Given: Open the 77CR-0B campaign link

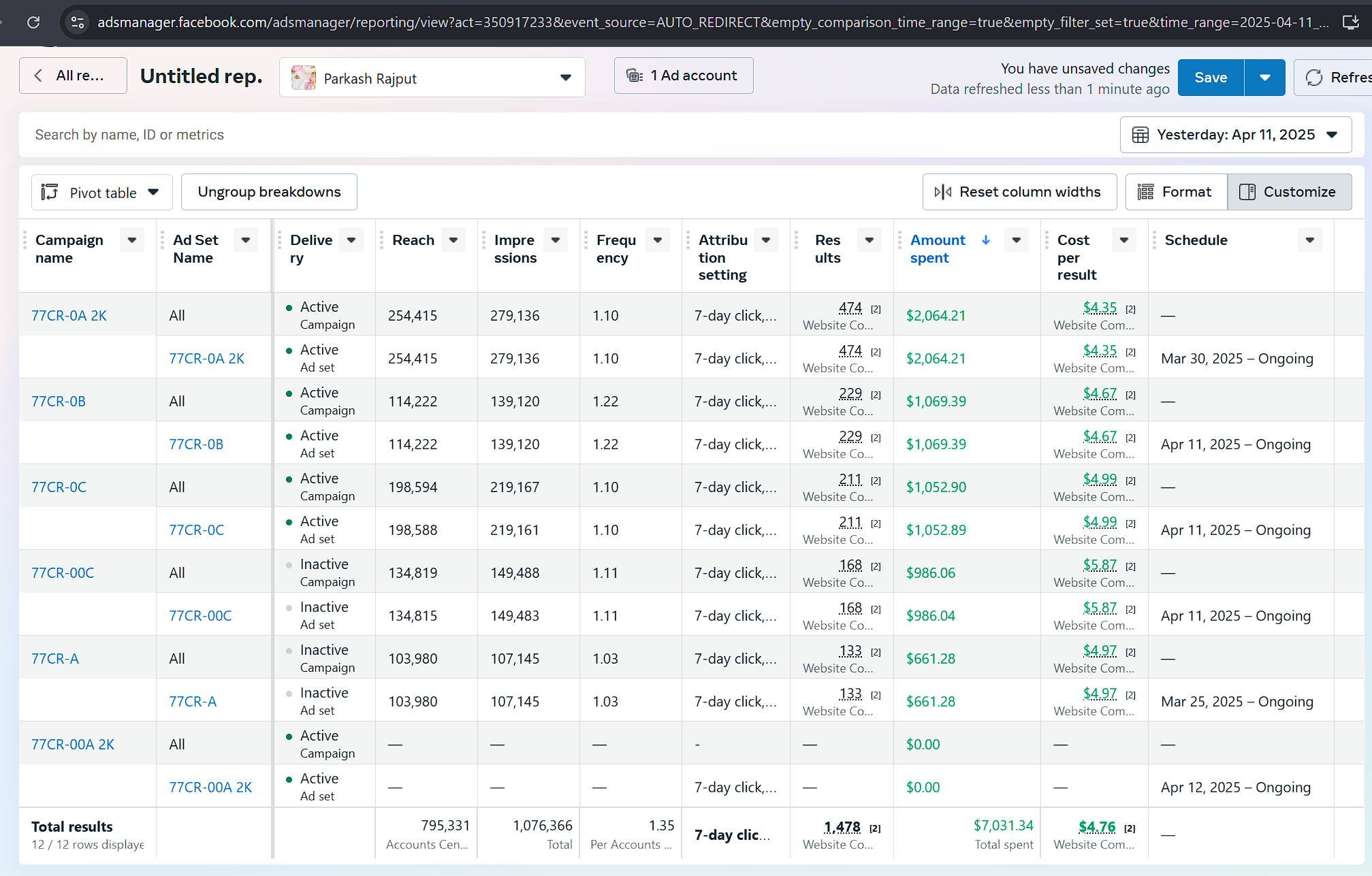Looking at the screenshot, I should tap(59, 401).
